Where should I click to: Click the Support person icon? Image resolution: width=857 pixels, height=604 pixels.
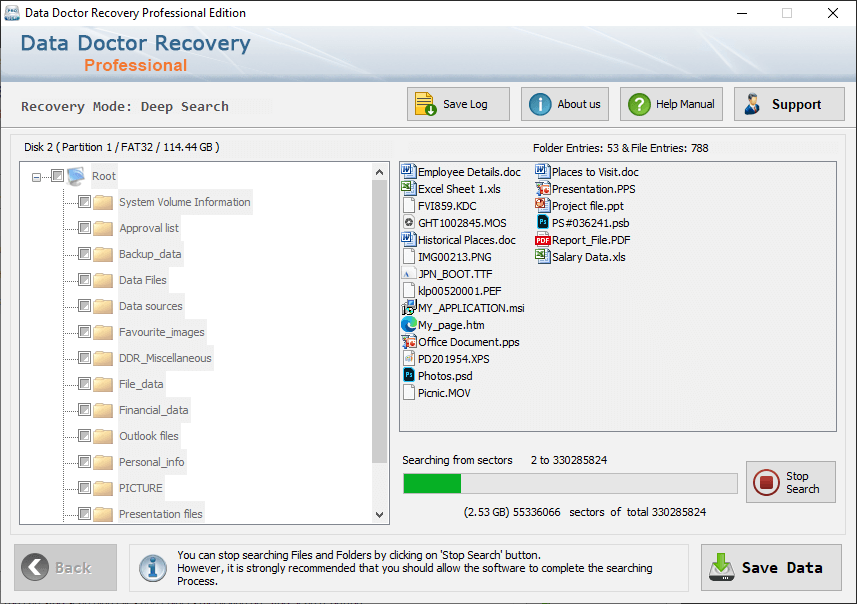753,104
